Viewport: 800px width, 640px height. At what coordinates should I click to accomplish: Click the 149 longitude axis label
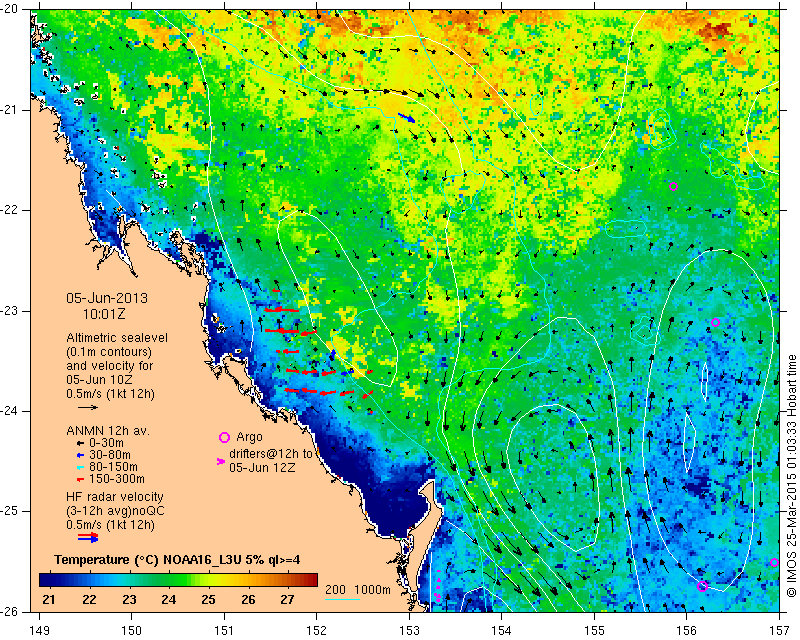(x=39, y=631)
